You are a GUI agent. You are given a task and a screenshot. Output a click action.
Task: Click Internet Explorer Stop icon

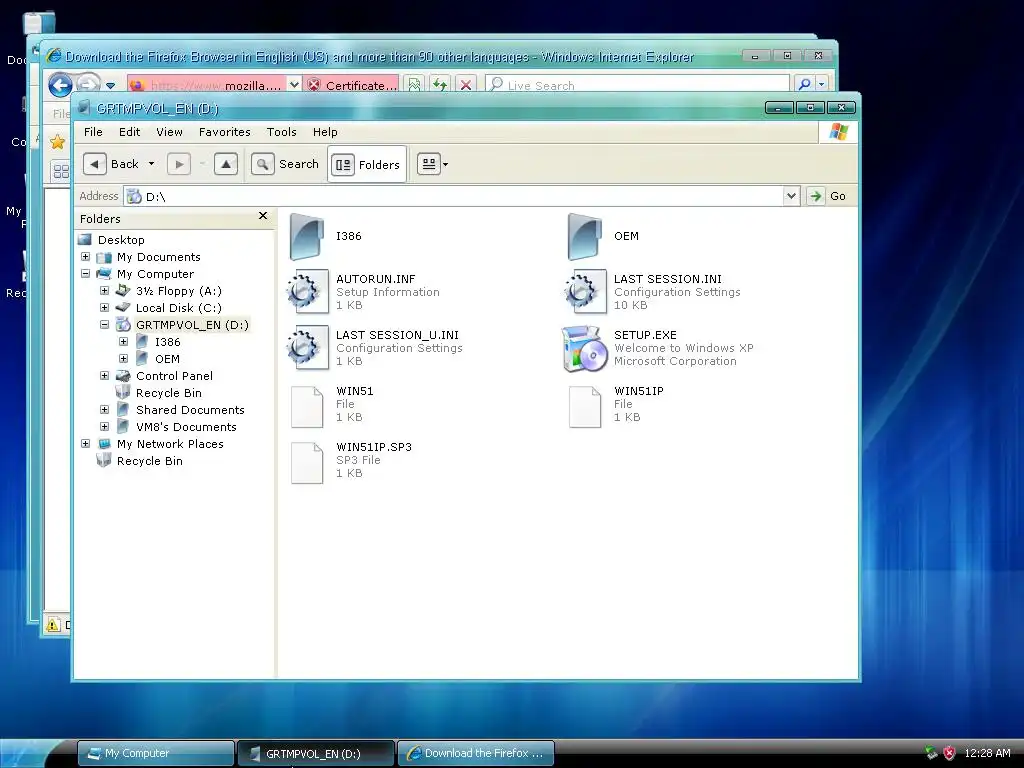466,85
